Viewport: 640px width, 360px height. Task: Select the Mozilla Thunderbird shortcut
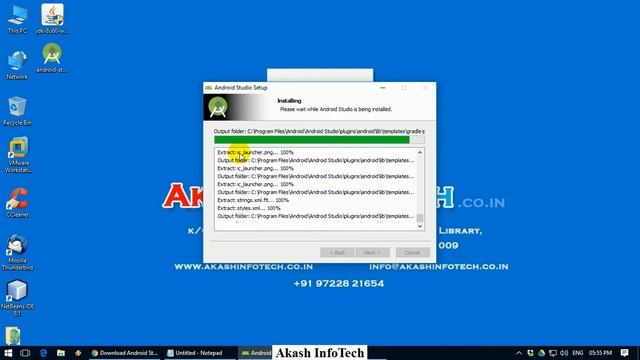[x=18, y=252]
